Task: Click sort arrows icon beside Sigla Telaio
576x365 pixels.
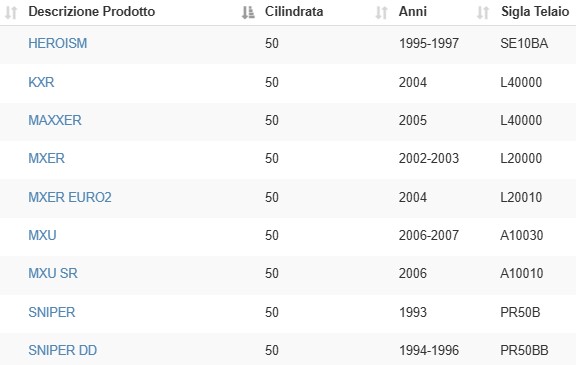Action: pyautogui.click(x=483, y=12)
